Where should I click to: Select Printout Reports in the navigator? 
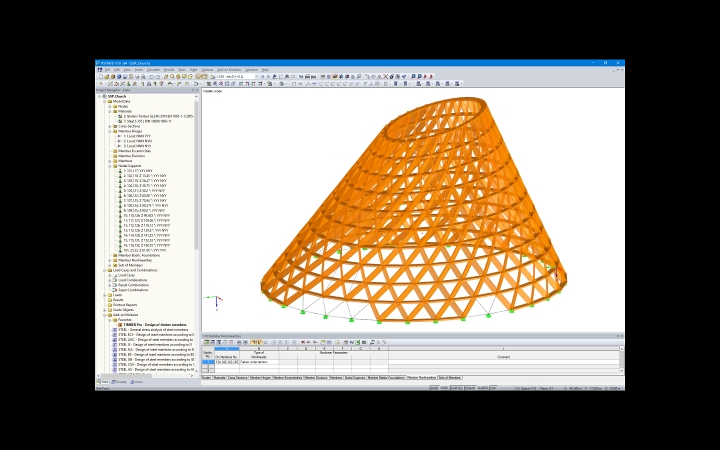tap(125, 305)
